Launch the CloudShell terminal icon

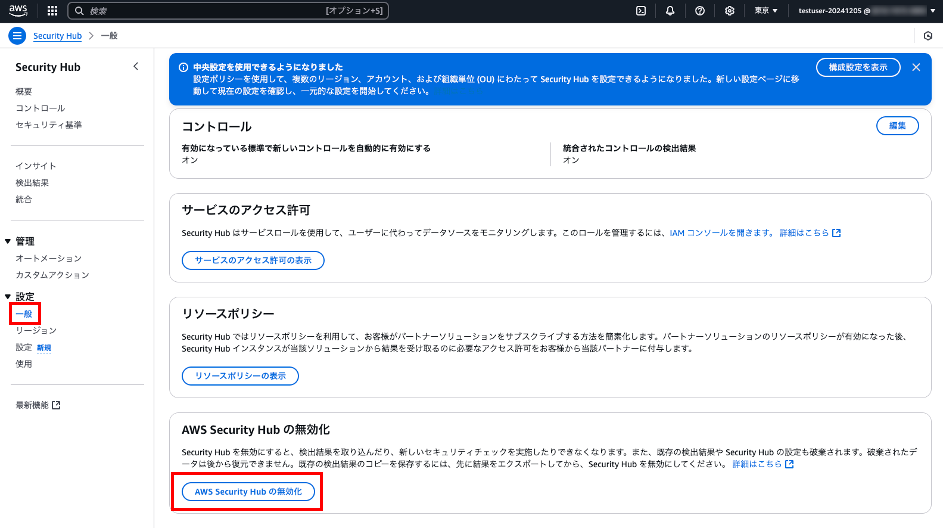[641, 11]
